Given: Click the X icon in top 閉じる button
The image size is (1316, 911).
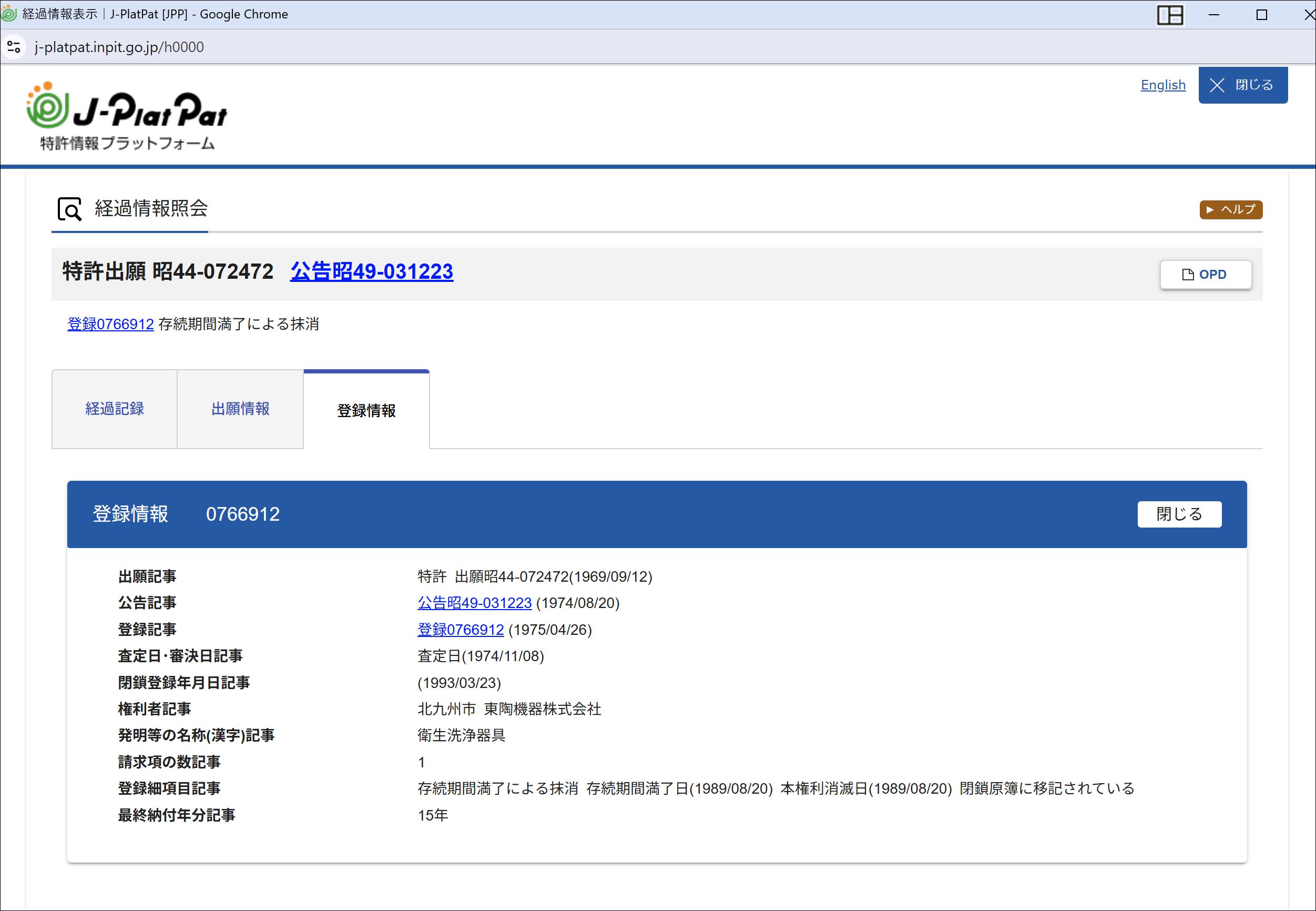Looking at the screenshot, I should [1217, 86].
